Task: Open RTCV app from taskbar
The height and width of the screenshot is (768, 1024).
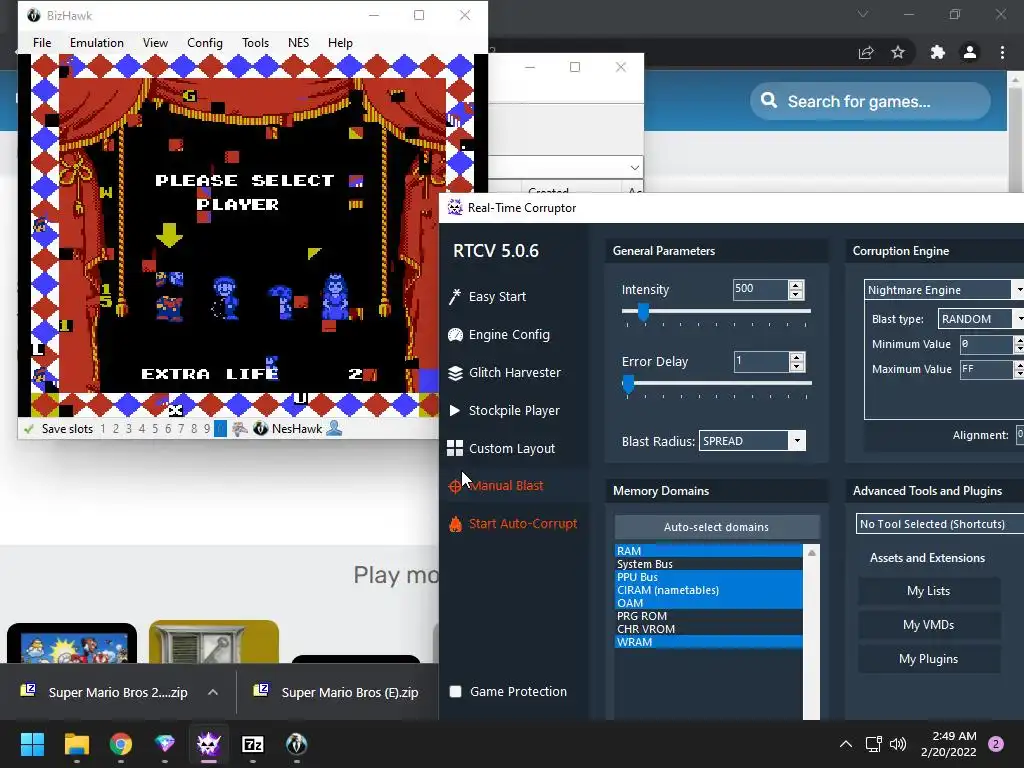Action: pyautogui.click(x=209, y=744)
